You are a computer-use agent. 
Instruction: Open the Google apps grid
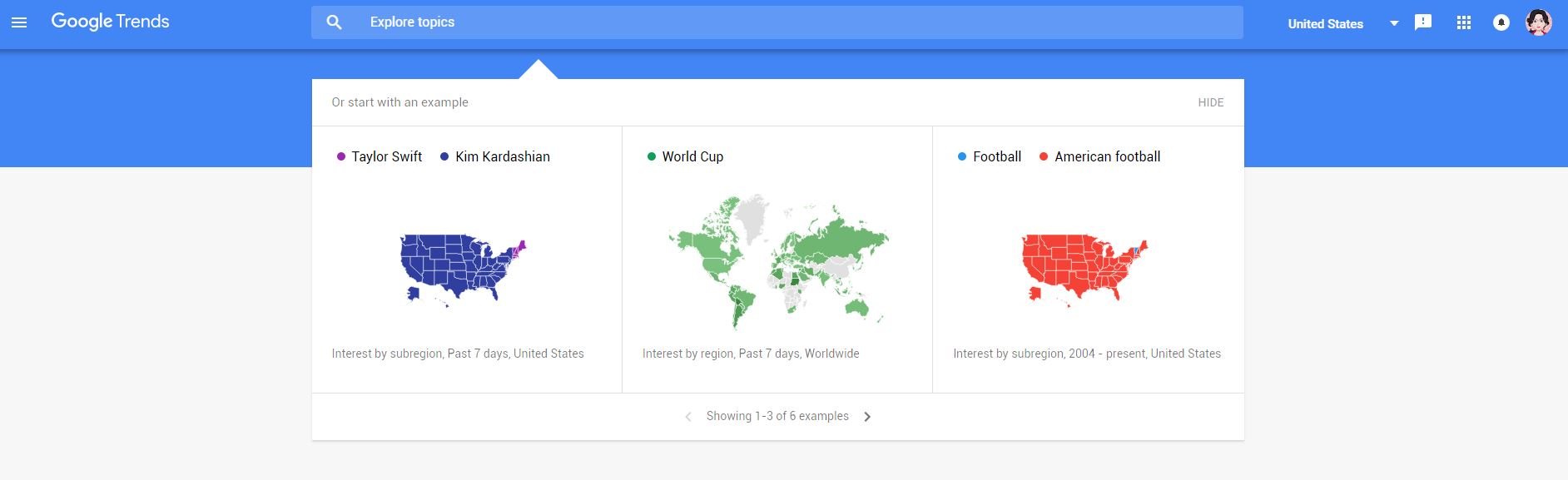point(1464,22)
